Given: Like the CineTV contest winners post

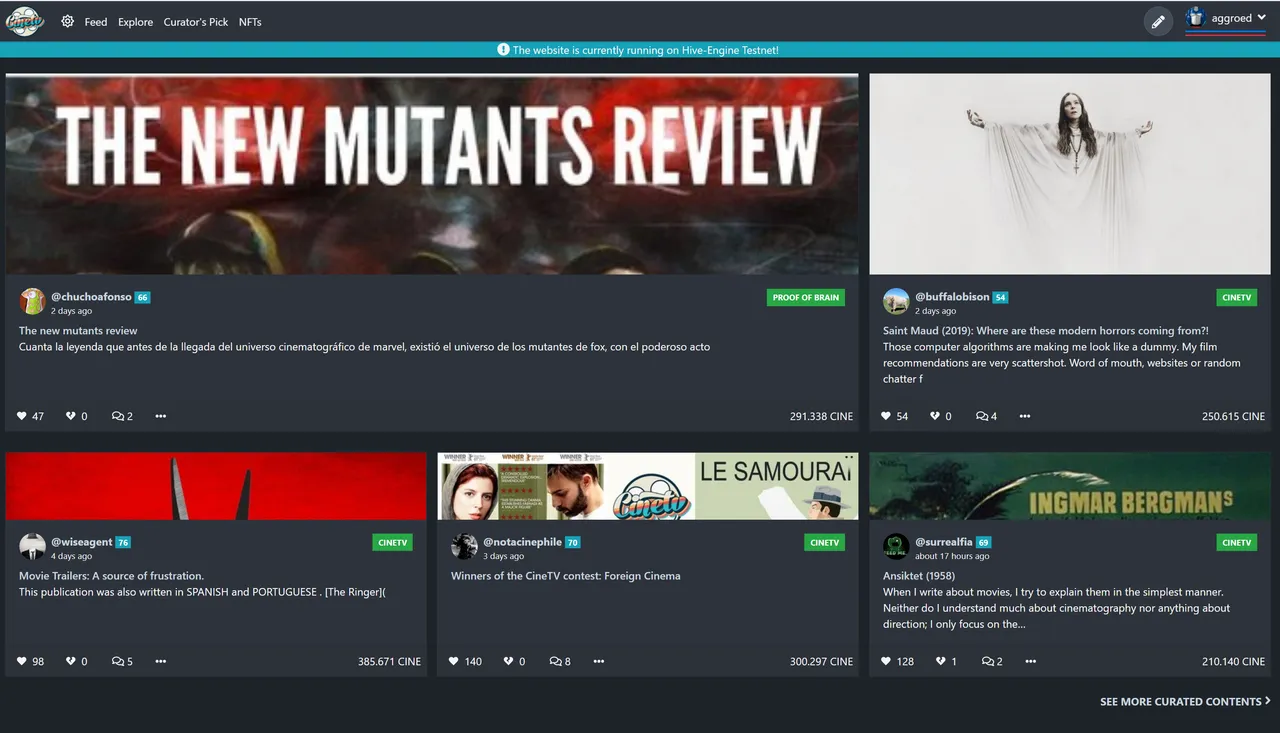Looking at the screenshot, I should click(x=455, y=661).
